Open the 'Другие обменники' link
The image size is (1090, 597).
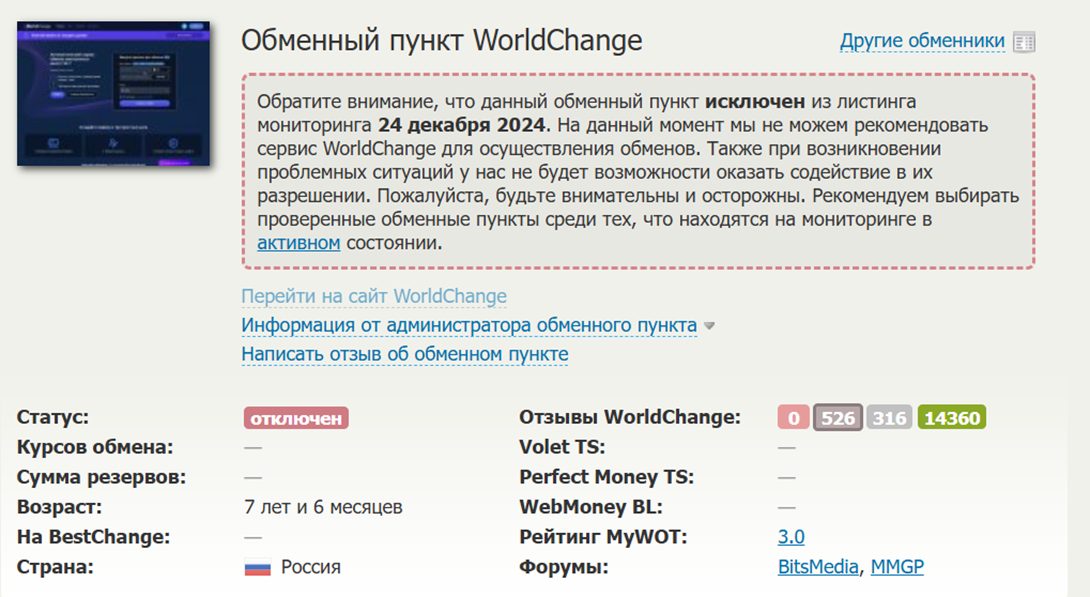pos(922,41)
